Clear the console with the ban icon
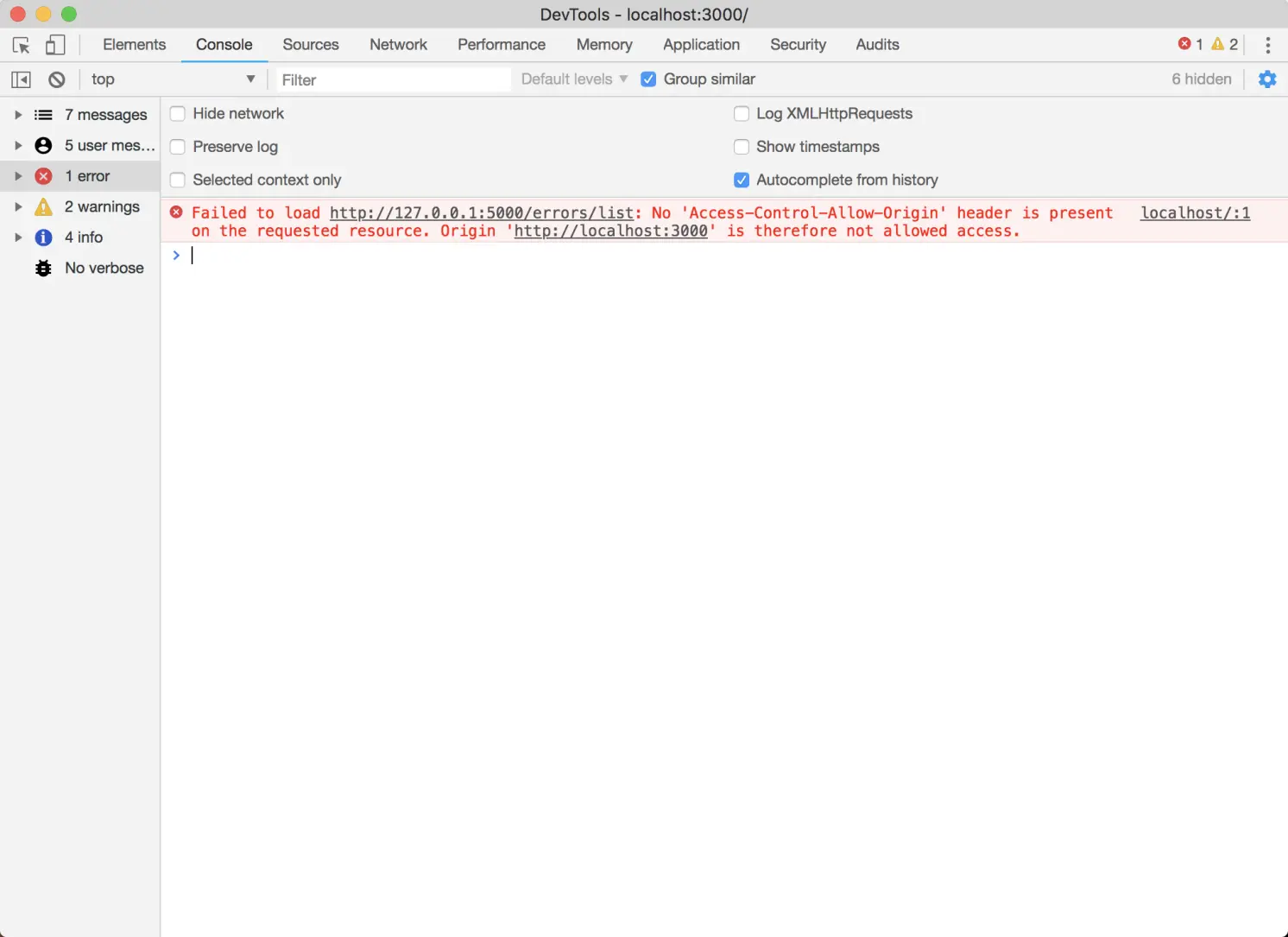1288x937 pixels. (x=57, y=79)
